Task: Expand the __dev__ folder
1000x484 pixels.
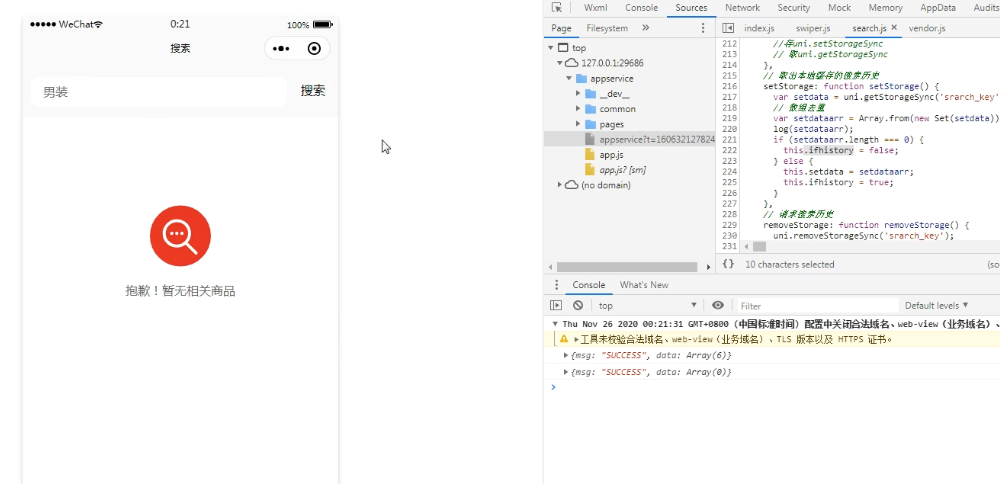Action: [x=578, y=94]
